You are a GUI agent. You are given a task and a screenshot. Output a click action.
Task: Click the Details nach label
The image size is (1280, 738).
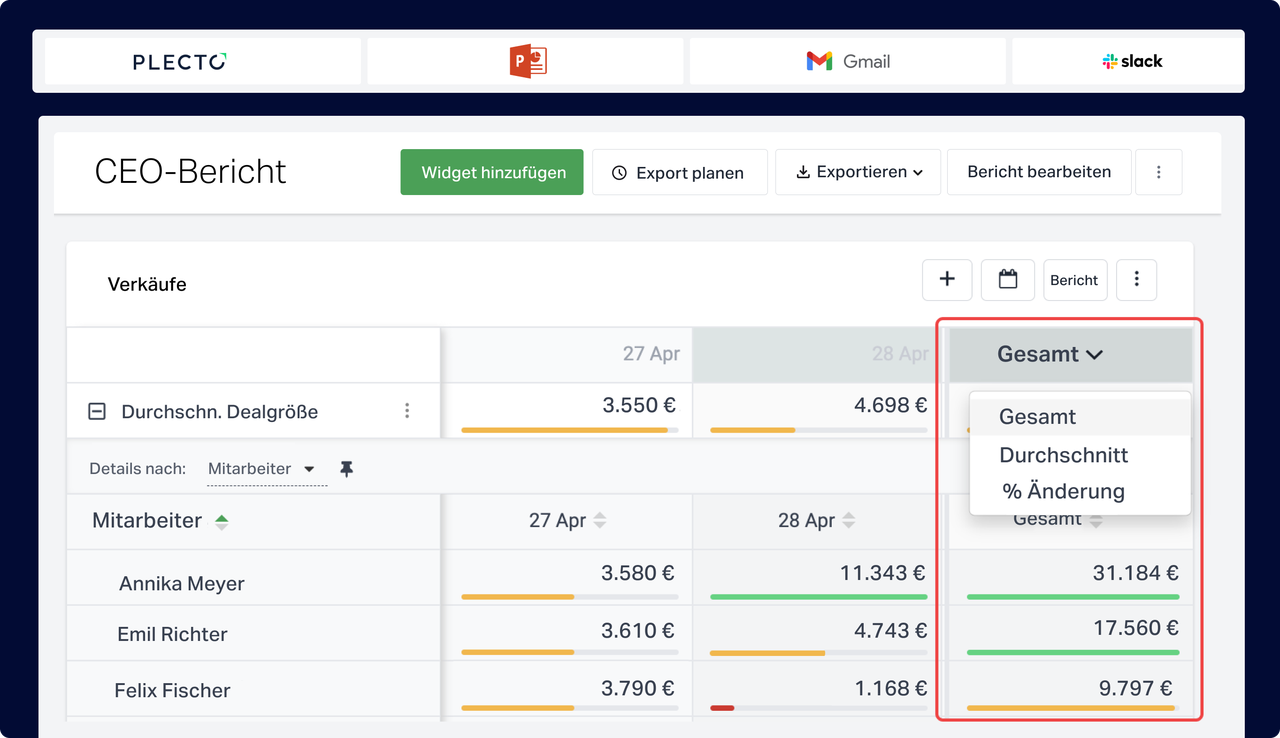click(140, 469)
